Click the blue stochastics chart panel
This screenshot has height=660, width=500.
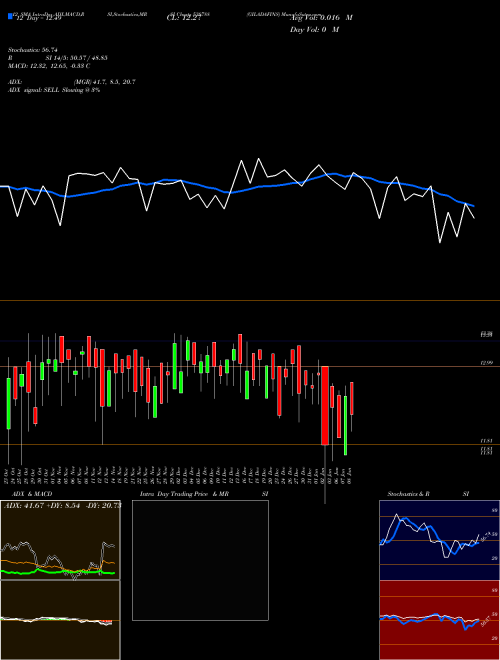point(439,540)
